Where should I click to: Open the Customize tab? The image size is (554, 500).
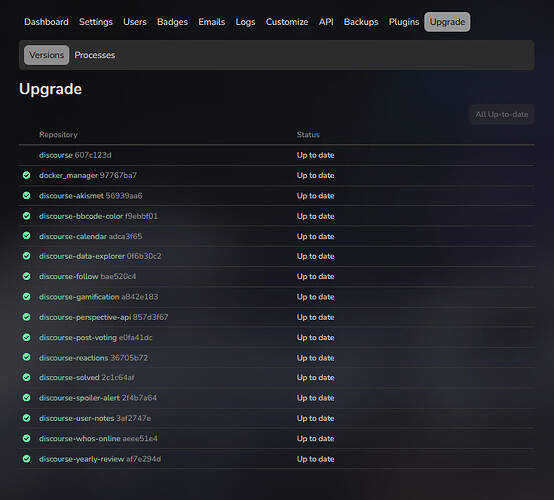tap(287, 22)
